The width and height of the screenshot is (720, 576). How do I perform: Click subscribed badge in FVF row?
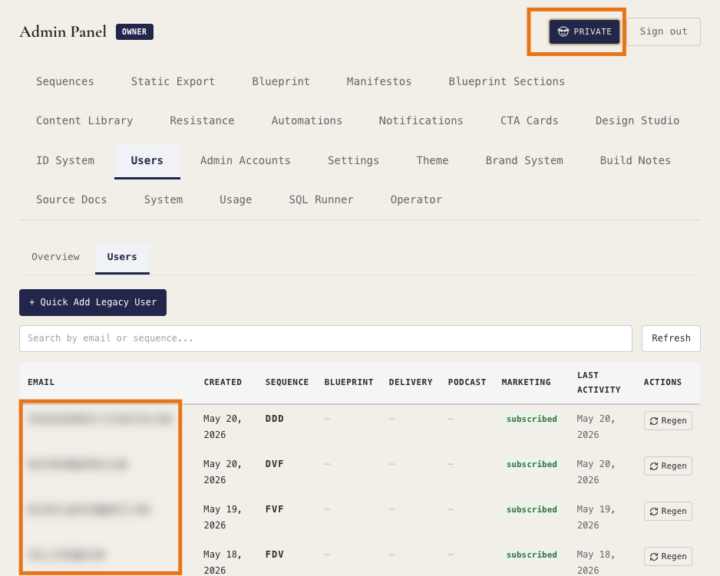pyautogui.click(x=531, y=509)
